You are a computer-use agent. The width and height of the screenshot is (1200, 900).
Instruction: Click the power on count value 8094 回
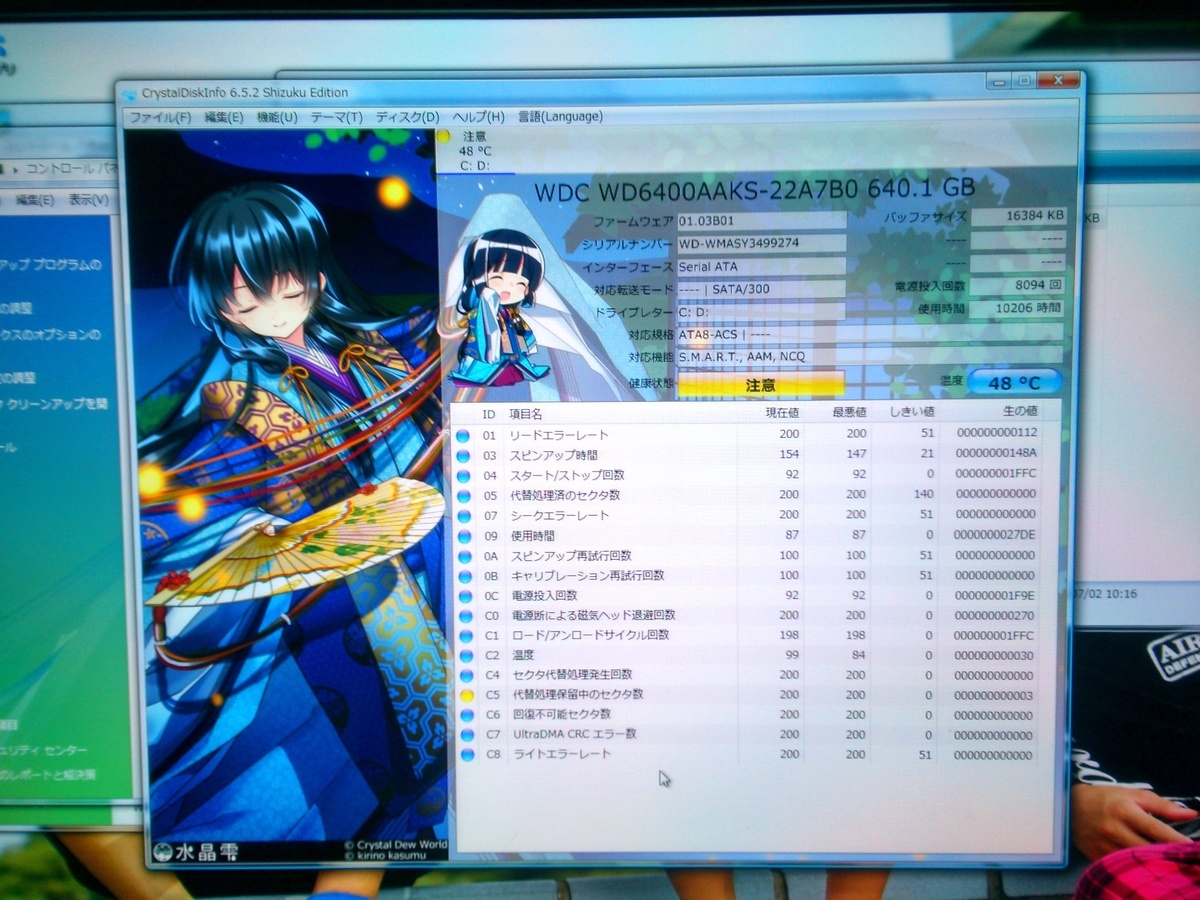pos(1019,286)
